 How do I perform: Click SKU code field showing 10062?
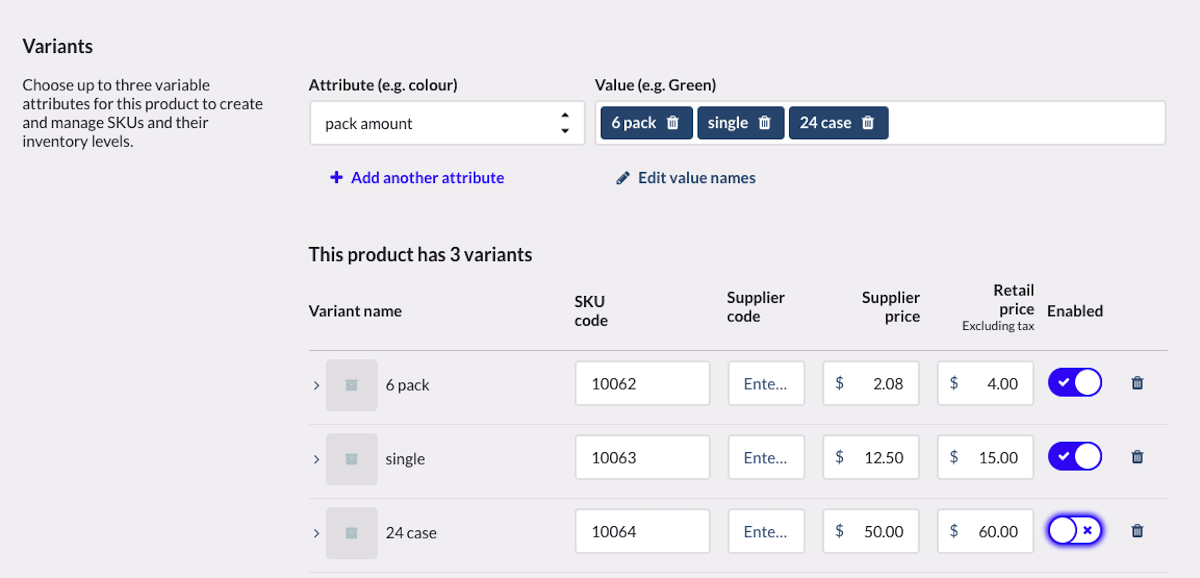[x=642, y=384]
